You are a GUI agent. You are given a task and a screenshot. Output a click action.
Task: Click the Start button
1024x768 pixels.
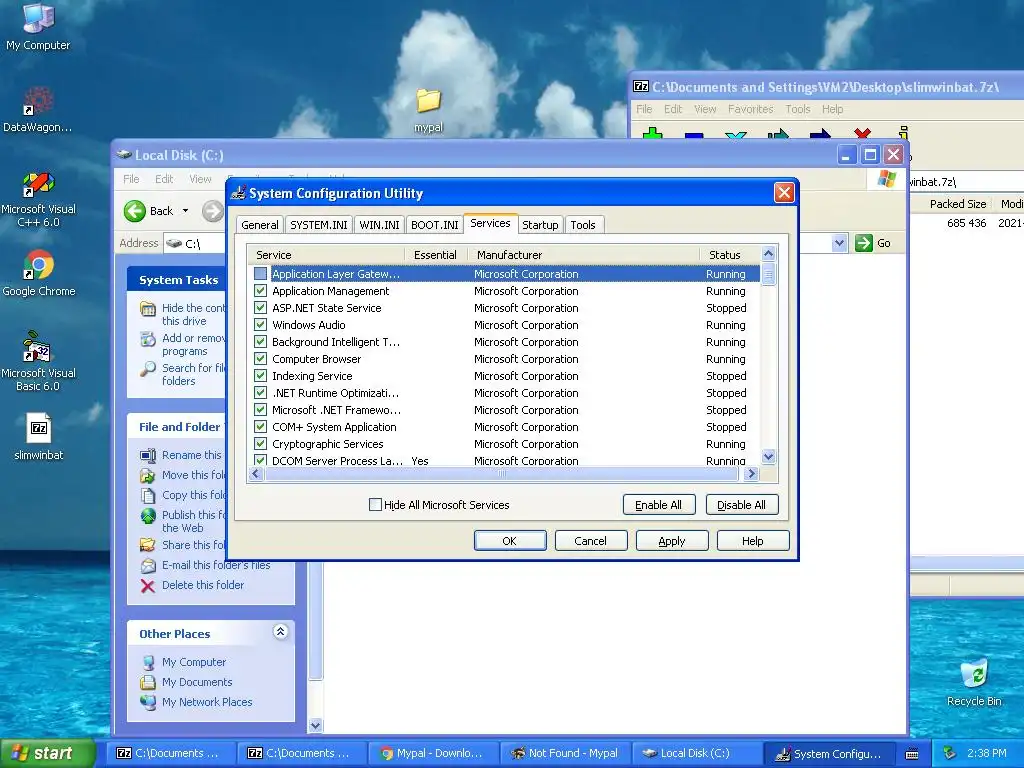[47, 753]
